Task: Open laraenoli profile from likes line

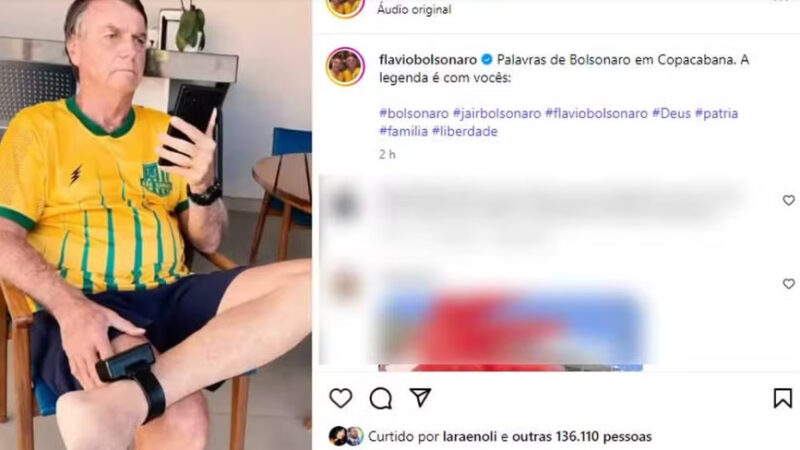Action: (470, 437)
